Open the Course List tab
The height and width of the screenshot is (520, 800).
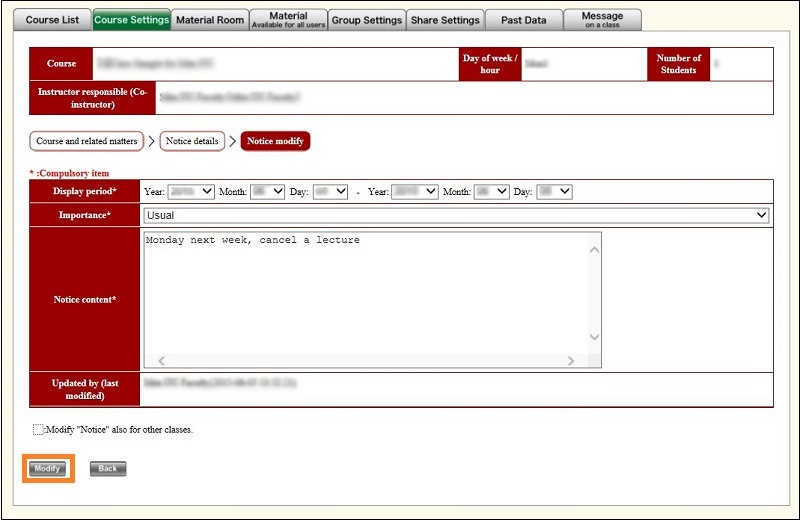(x=52, y=19)
